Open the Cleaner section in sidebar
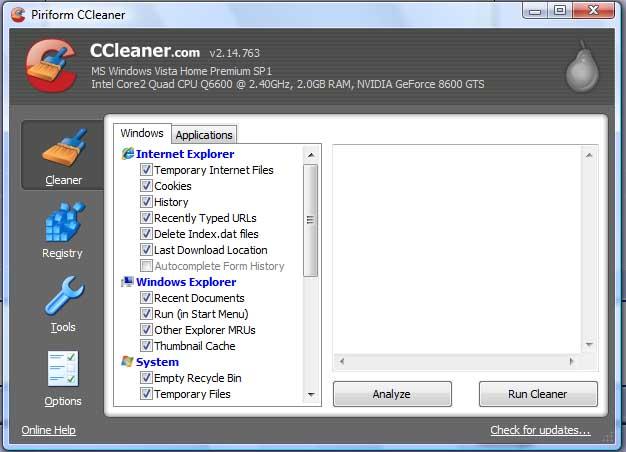Image resolution: width=626 pixels, height=452 pixels. coord(63,155)
